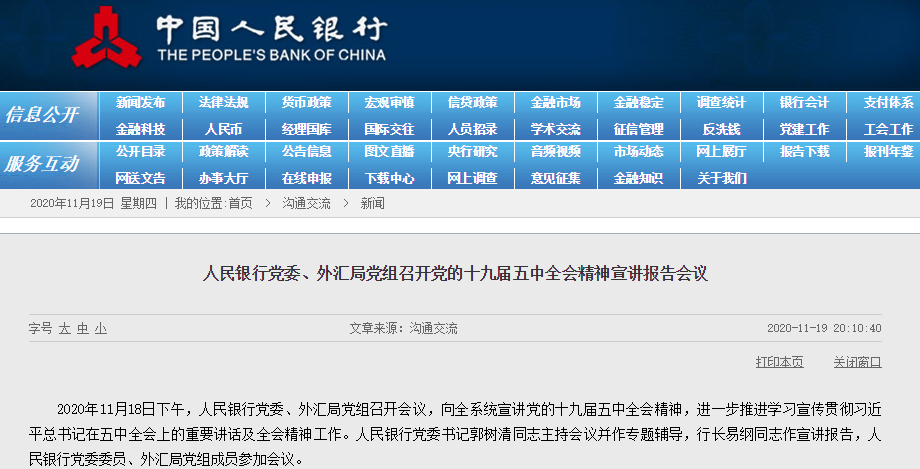
Task: Navigate to 国际交往
Action: (x=390, y=129)
